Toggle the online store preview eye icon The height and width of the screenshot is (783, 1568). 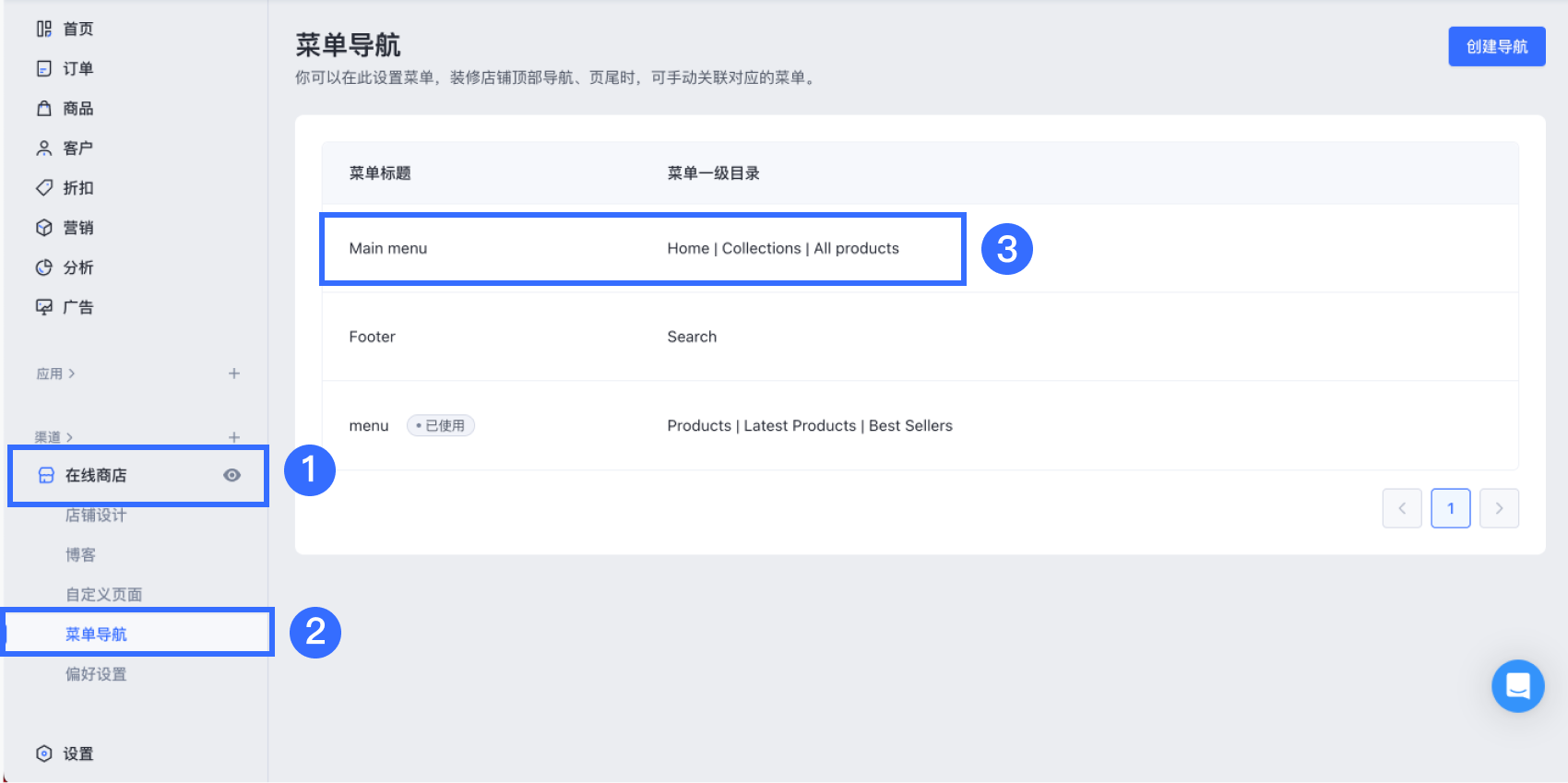click(232, 475)
